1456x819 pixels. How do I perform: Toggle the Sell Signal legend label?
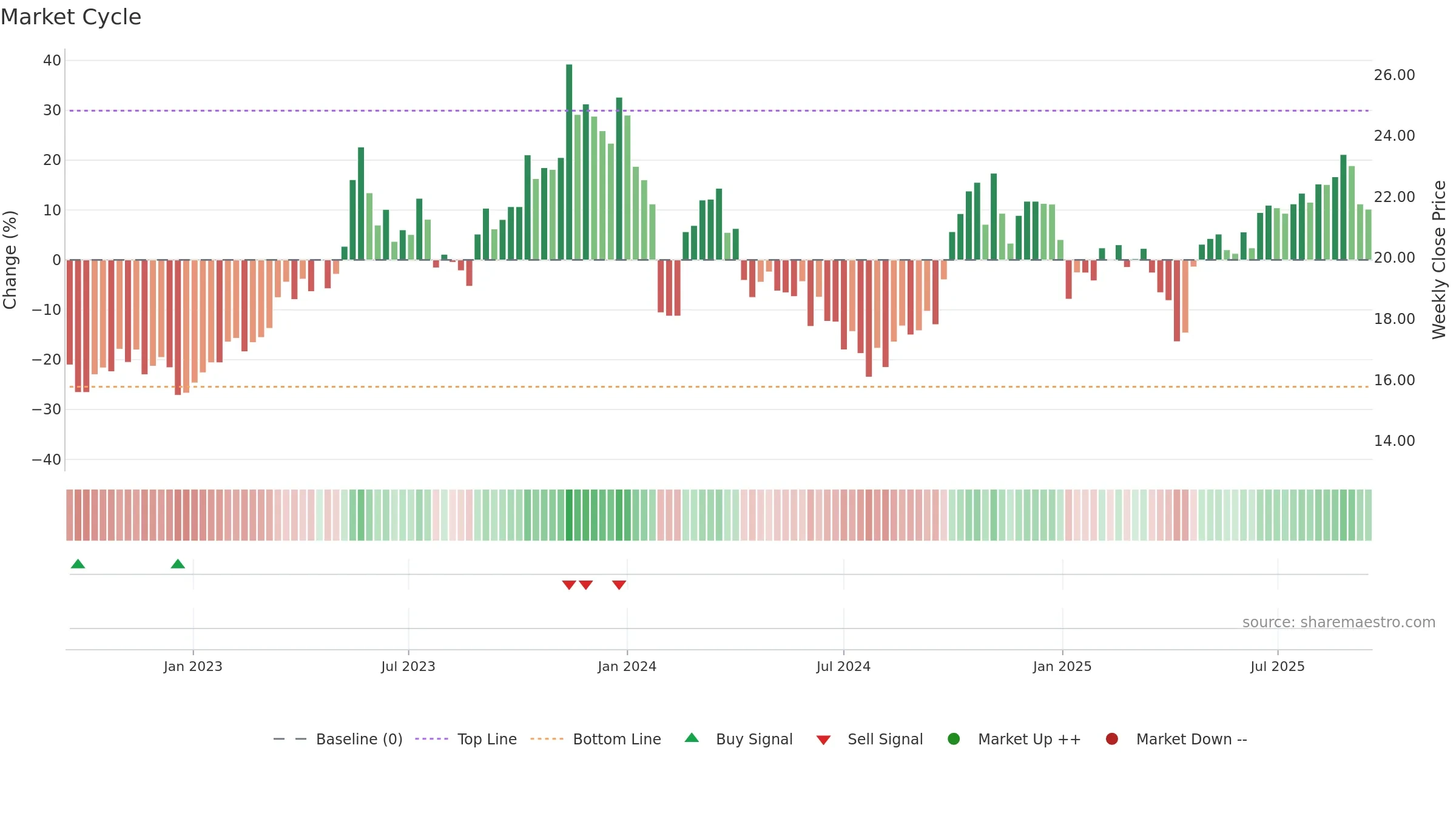coord(885,739)
